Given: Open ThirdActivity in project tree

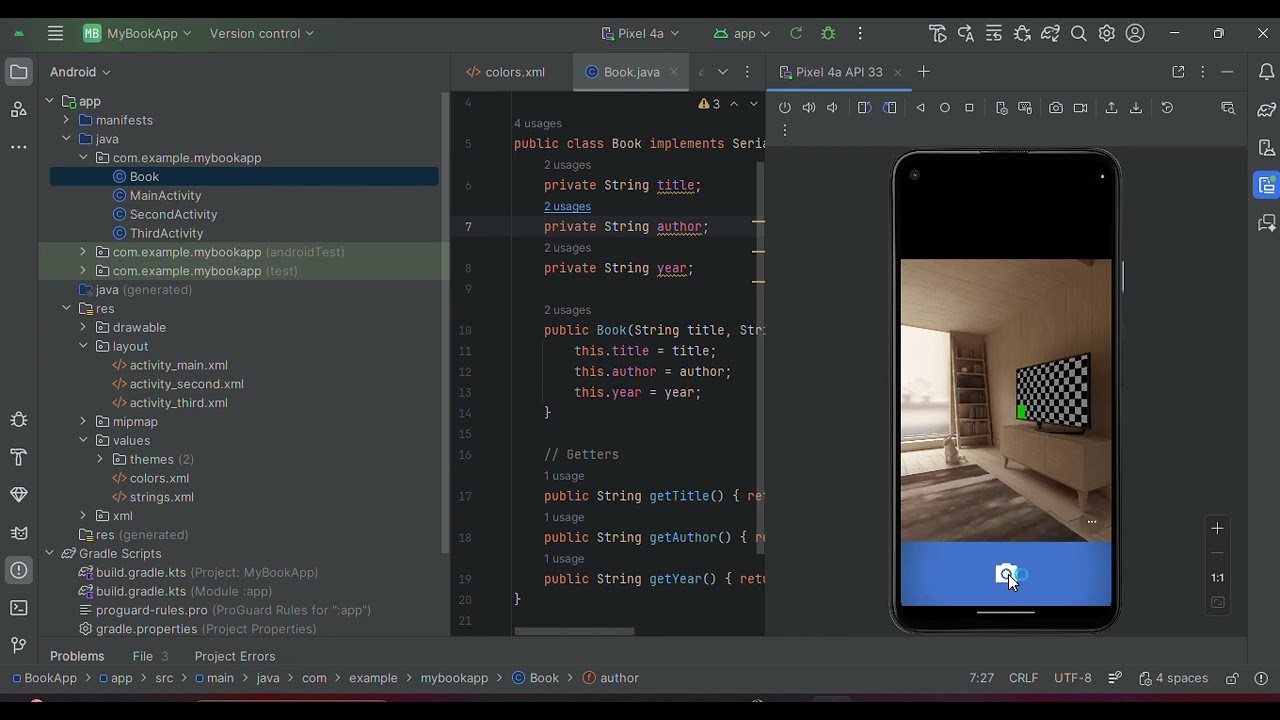Looking at the screenshot, I should 166,233.
